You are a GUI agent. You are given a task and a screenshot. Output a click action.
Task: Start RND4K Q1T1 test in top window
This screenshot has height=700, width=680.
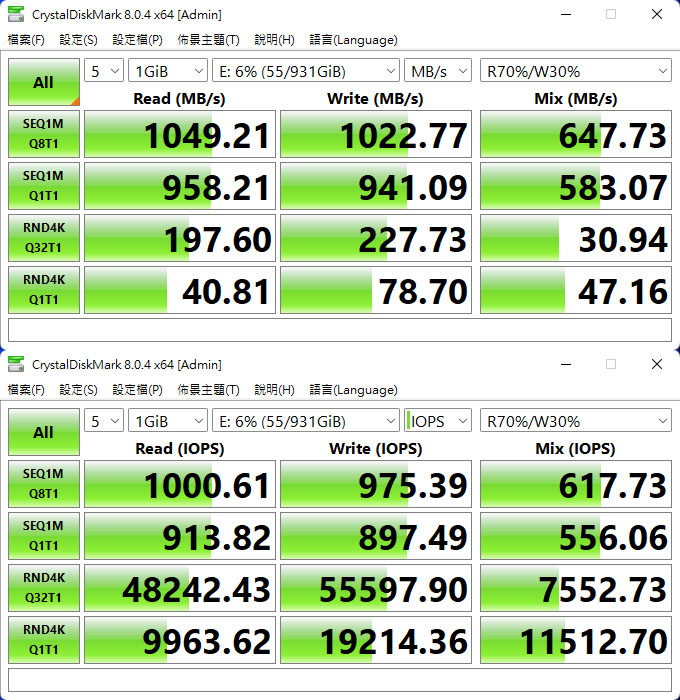pos(44,290)
